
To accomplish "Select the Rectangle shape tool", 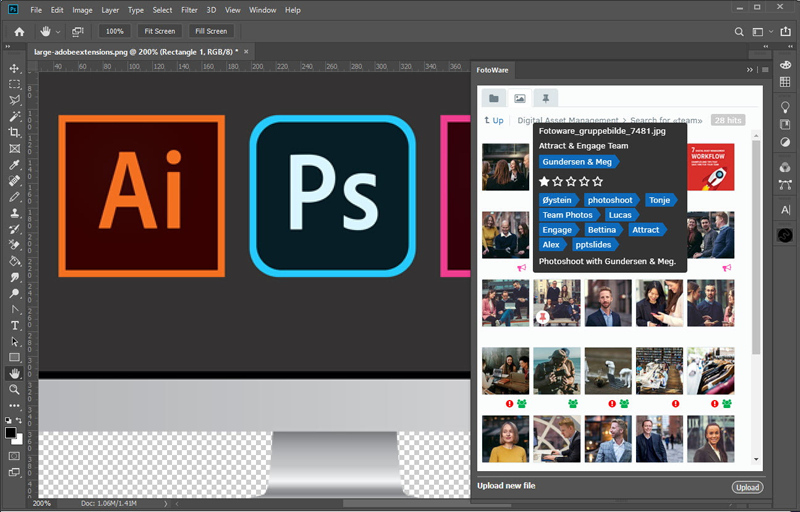I will pos(14,357).
